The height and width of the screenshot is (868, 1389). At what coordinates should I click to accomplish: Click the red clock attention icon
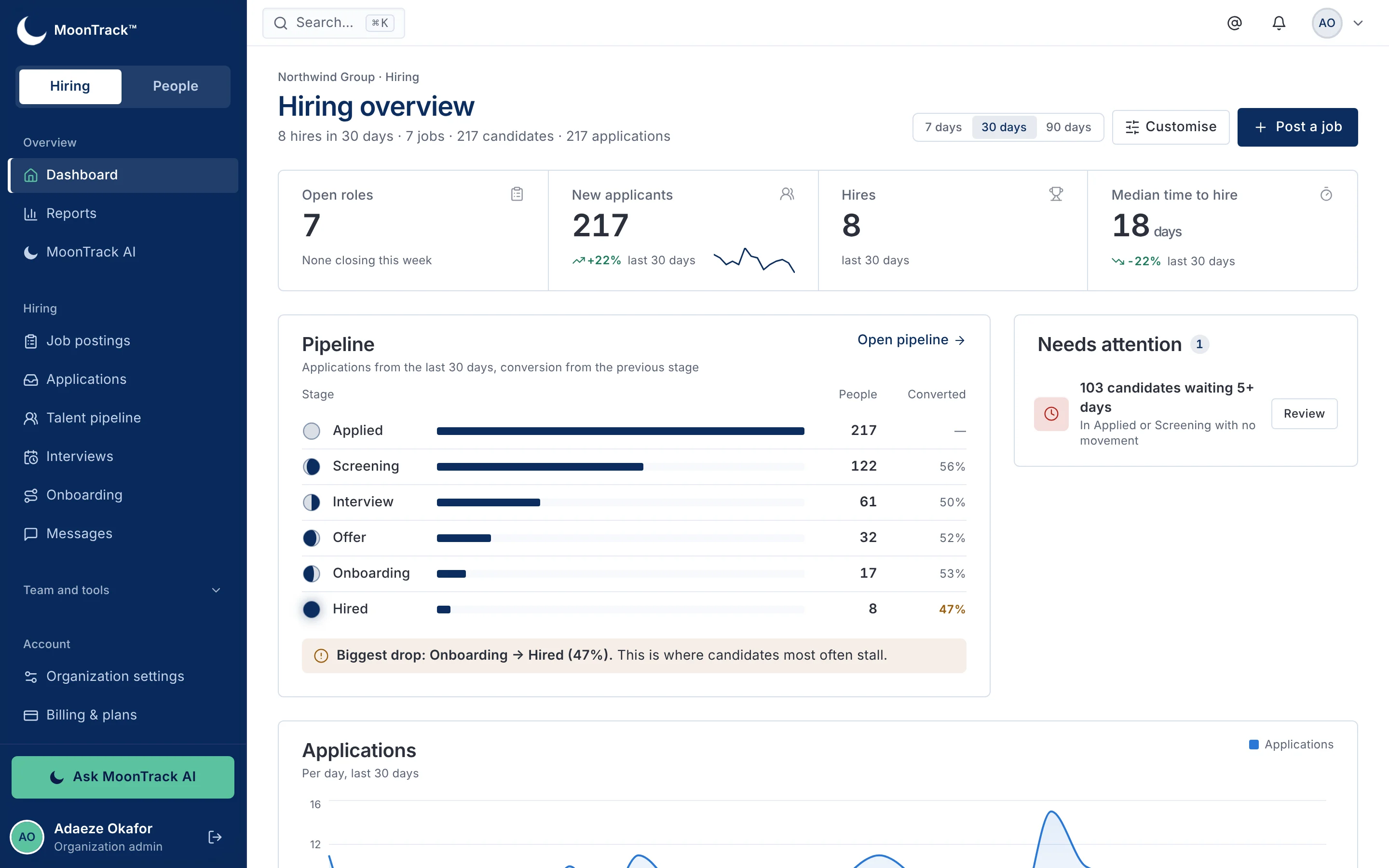click(x=1051, y=414)
